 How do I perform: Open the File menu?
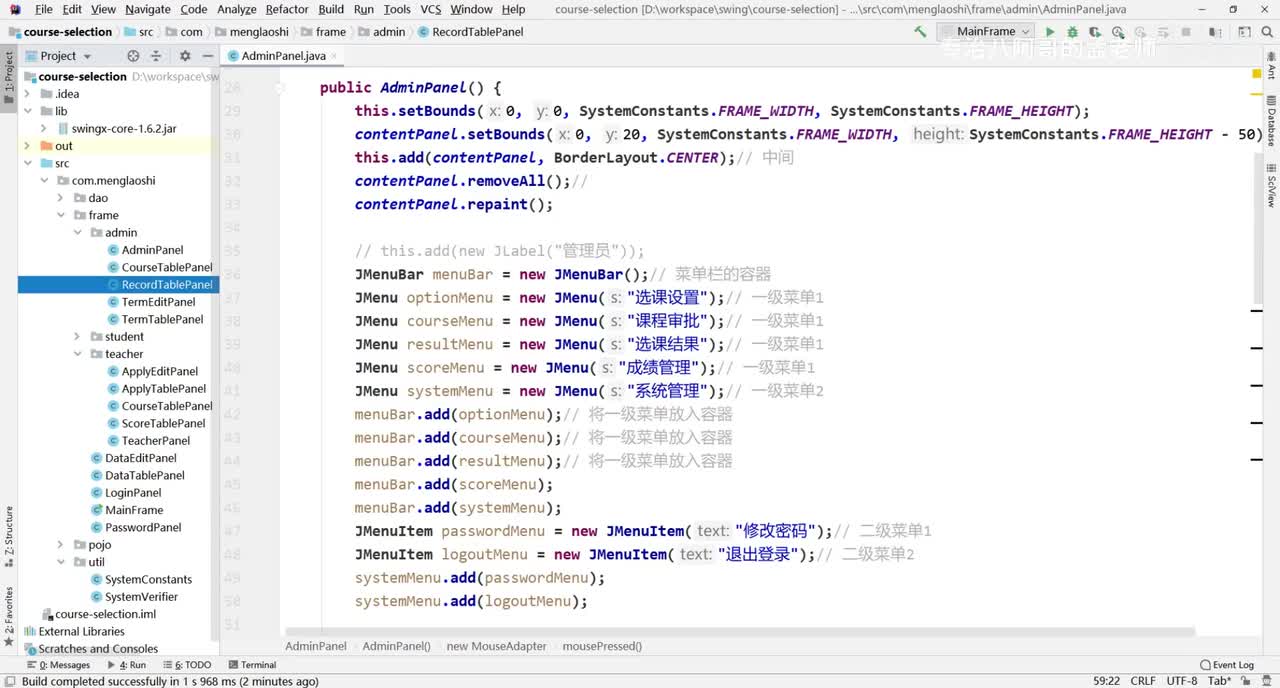[x=43, y=9]
